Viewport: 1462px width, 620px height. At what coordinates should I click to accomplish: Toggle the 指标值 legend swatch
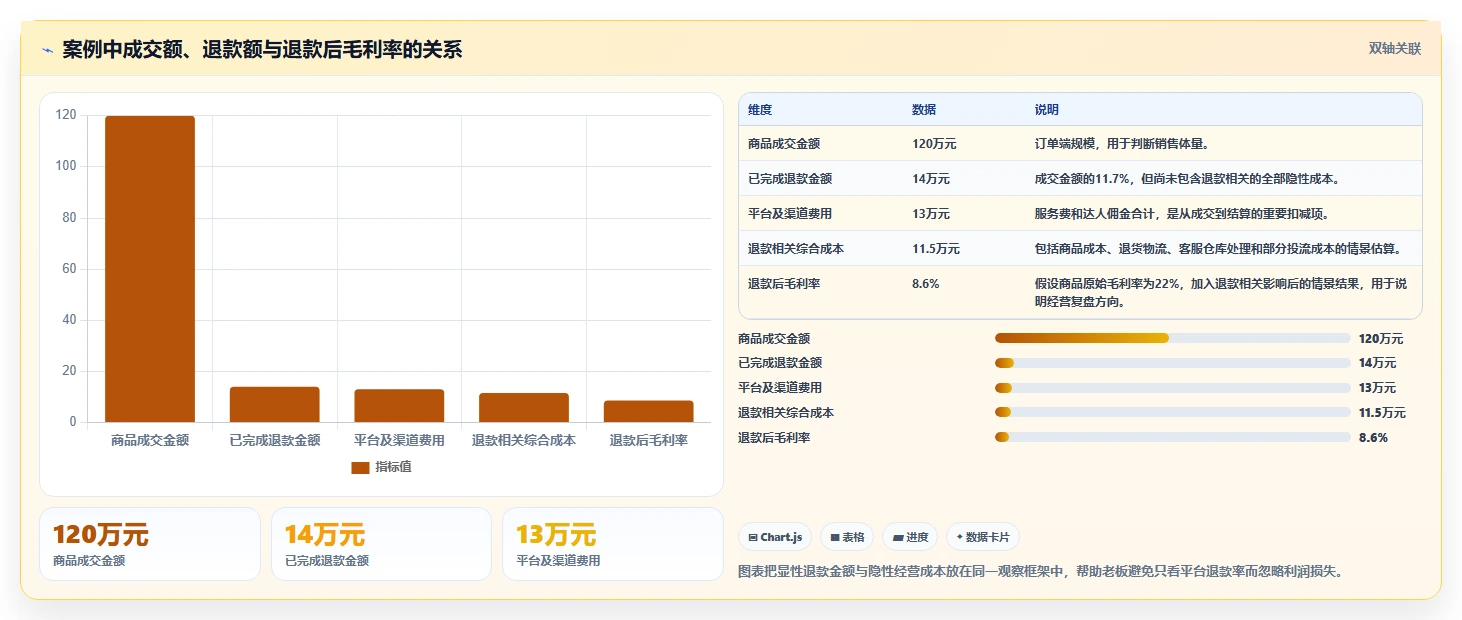coord(360,468)
